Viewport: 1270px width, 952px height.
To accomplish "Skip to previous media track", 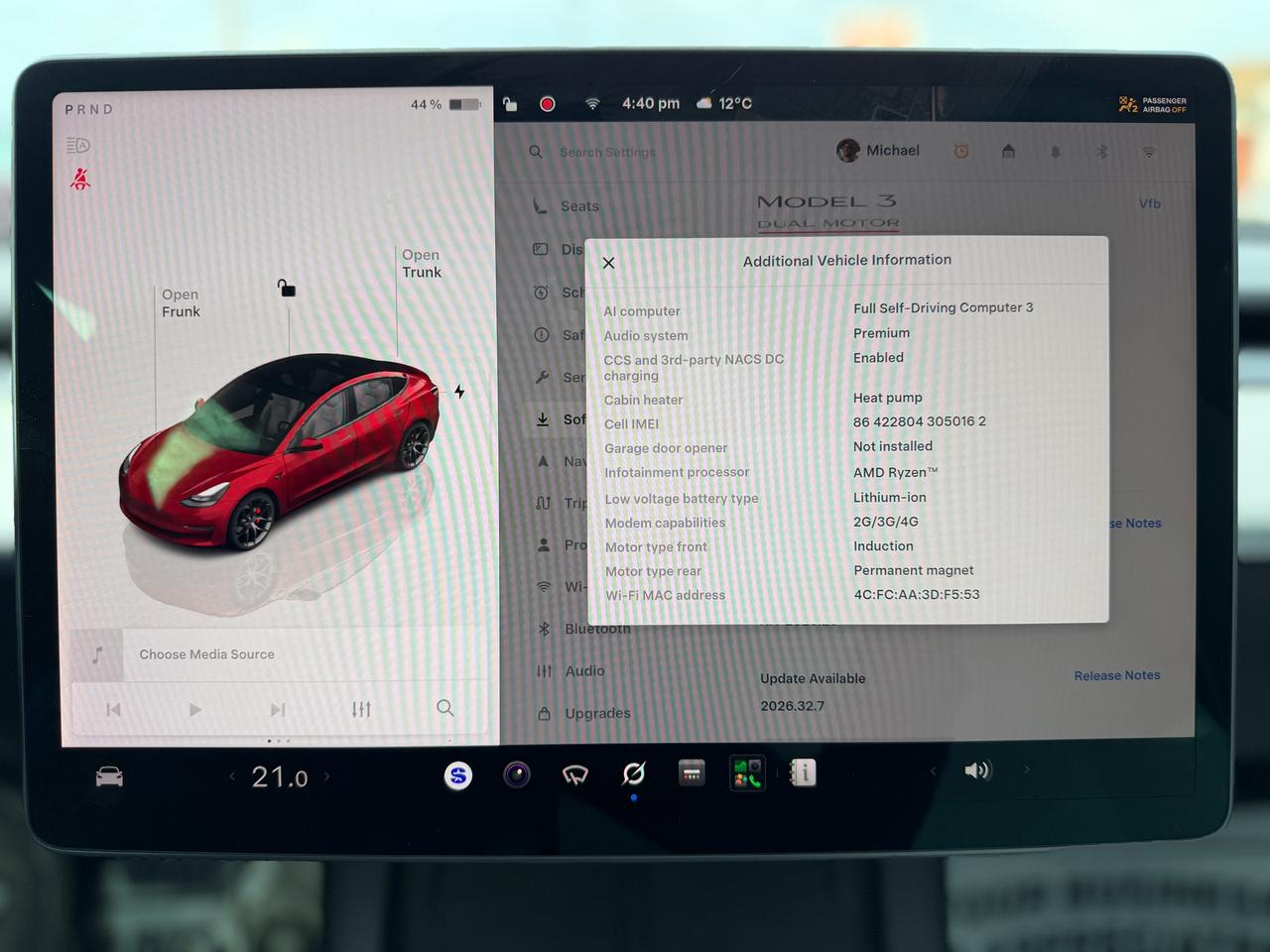I will point(113,709).
